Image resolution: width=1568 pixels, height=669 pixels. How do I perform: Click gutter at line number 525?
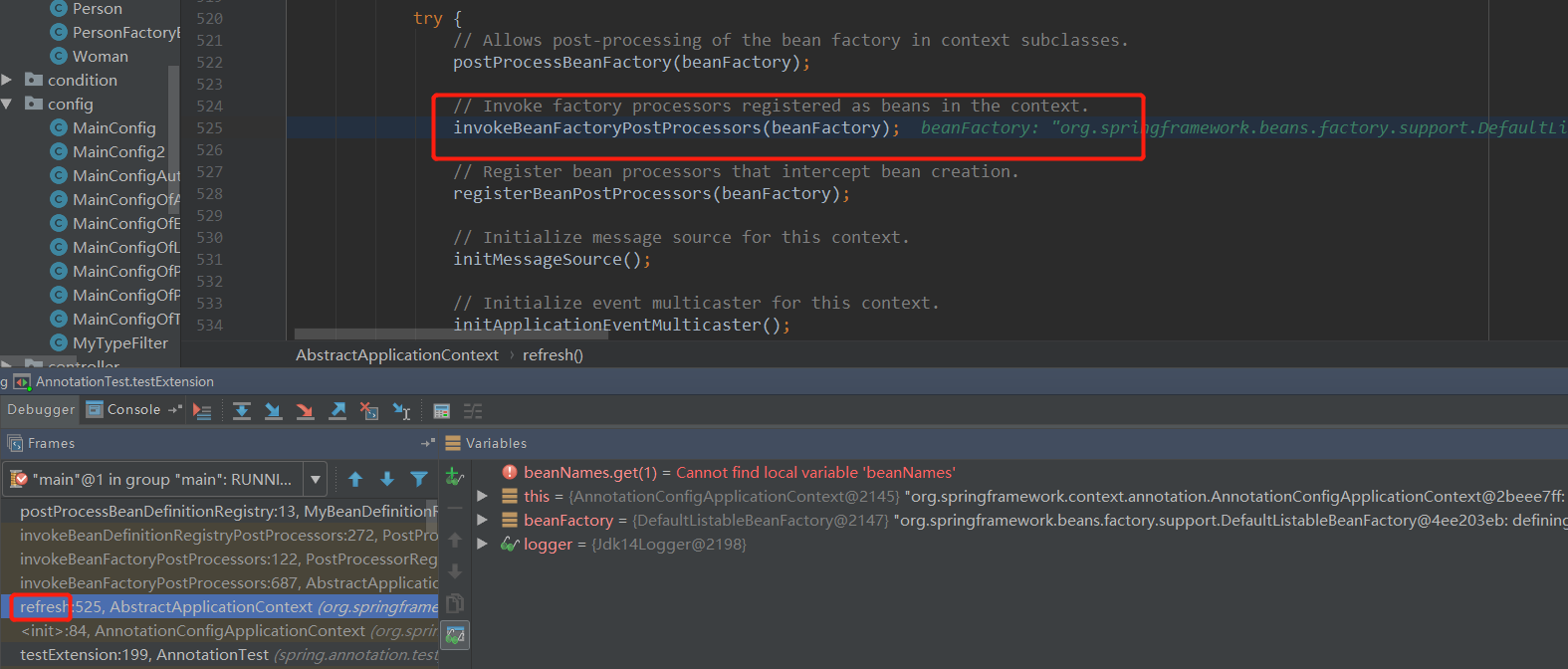tap(209, 127)
